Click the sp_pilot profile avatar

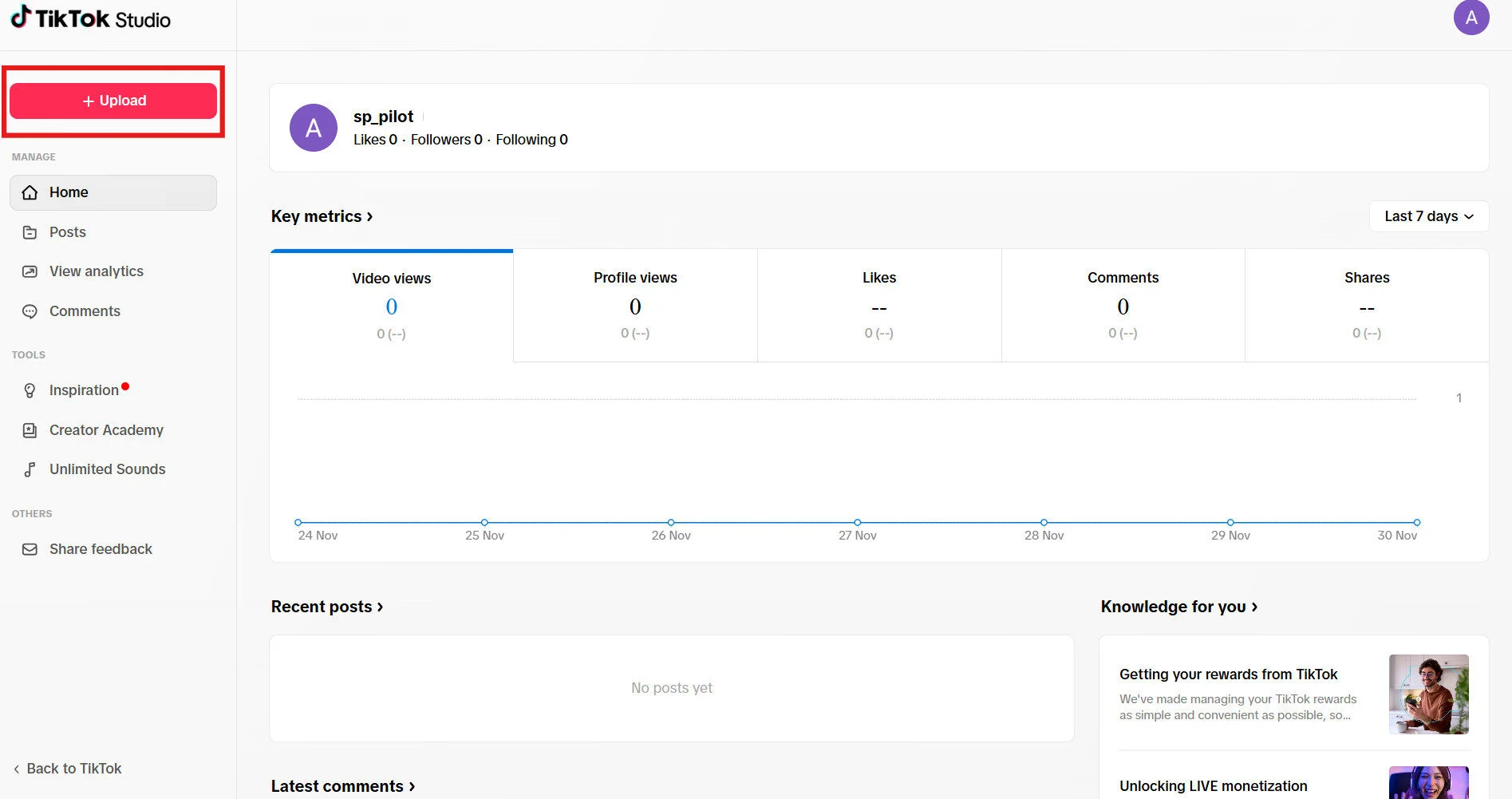[313, 128]
